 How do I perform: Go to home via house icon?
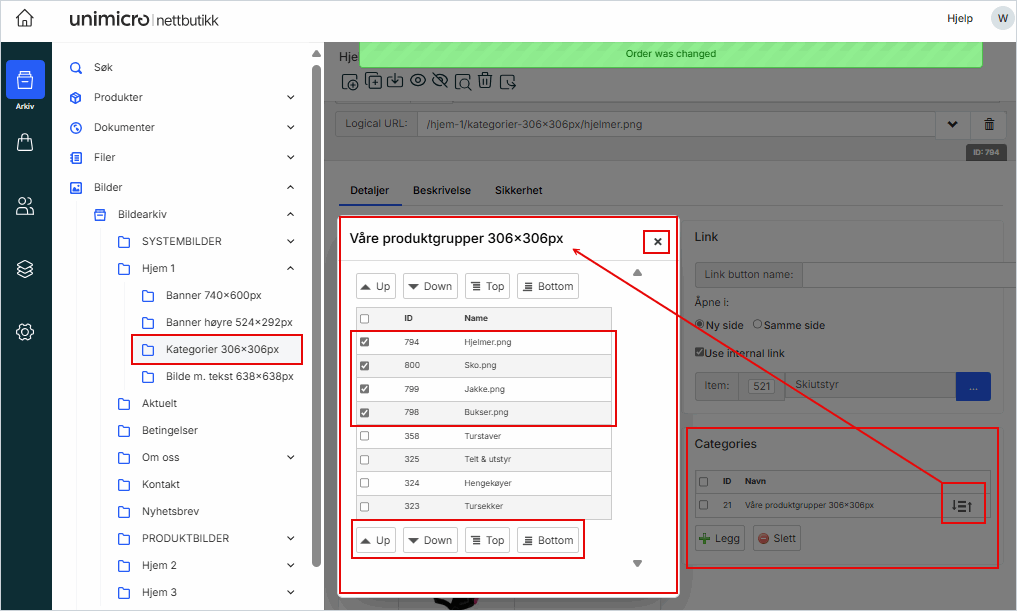pyautogui.click(x=25, y=19)
